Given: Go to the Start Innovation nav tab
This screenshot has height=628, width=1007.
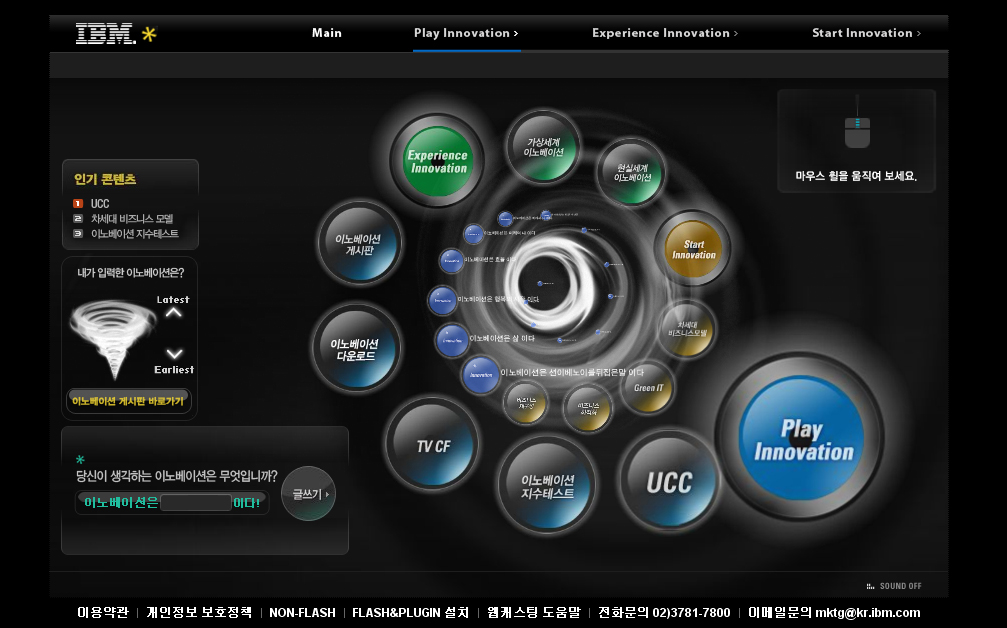Looking at the screenshot, I should coord(866,33).
